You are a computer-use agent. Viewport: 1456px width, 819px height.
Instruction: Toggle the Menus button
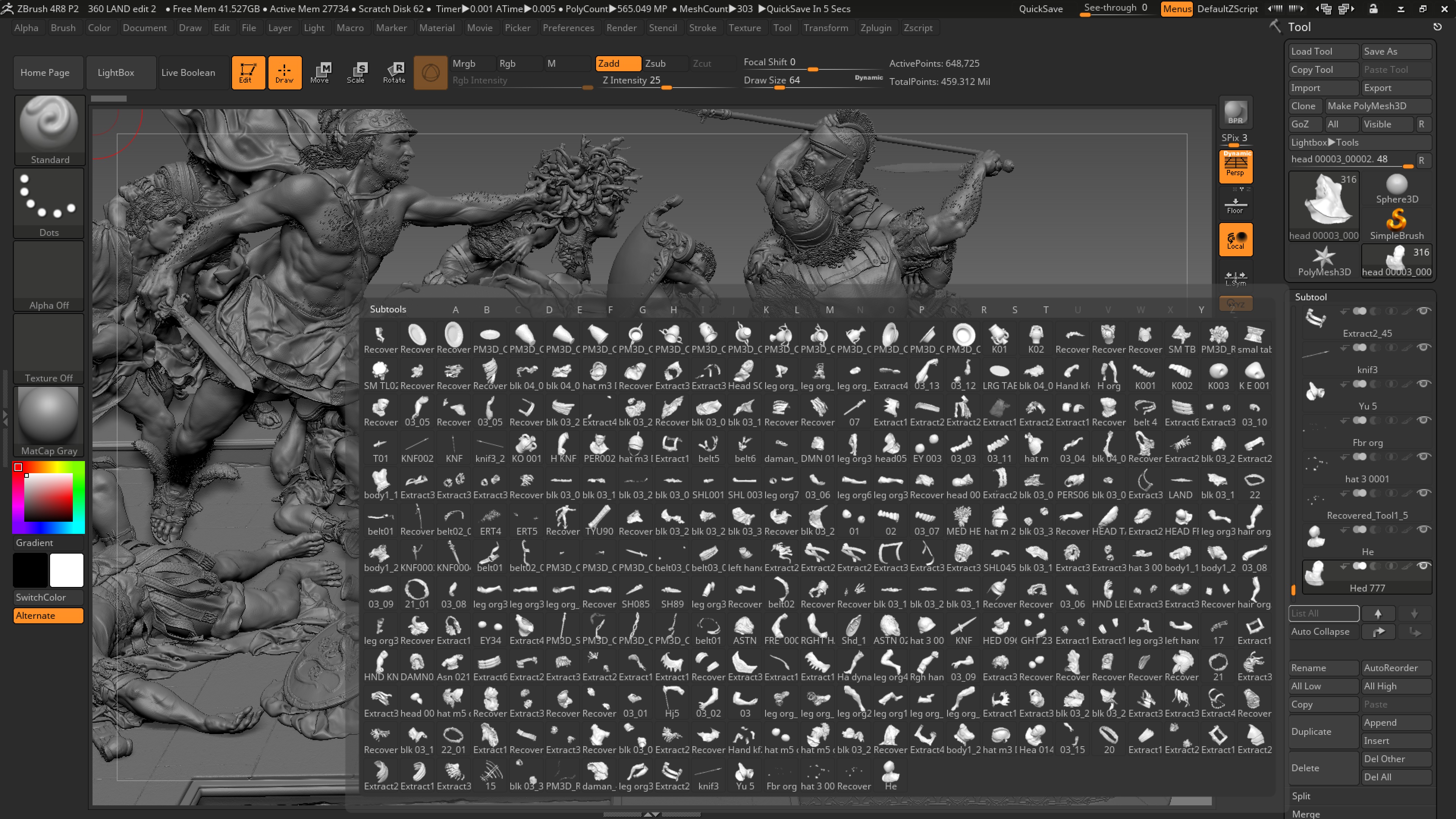tap(1177, 8)
